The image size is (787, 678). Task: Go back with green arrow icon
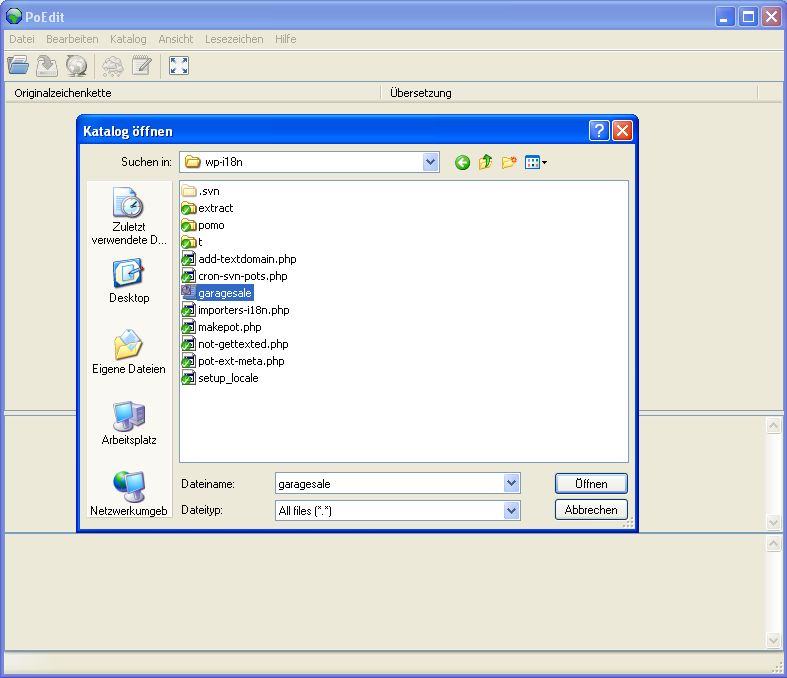462,162
